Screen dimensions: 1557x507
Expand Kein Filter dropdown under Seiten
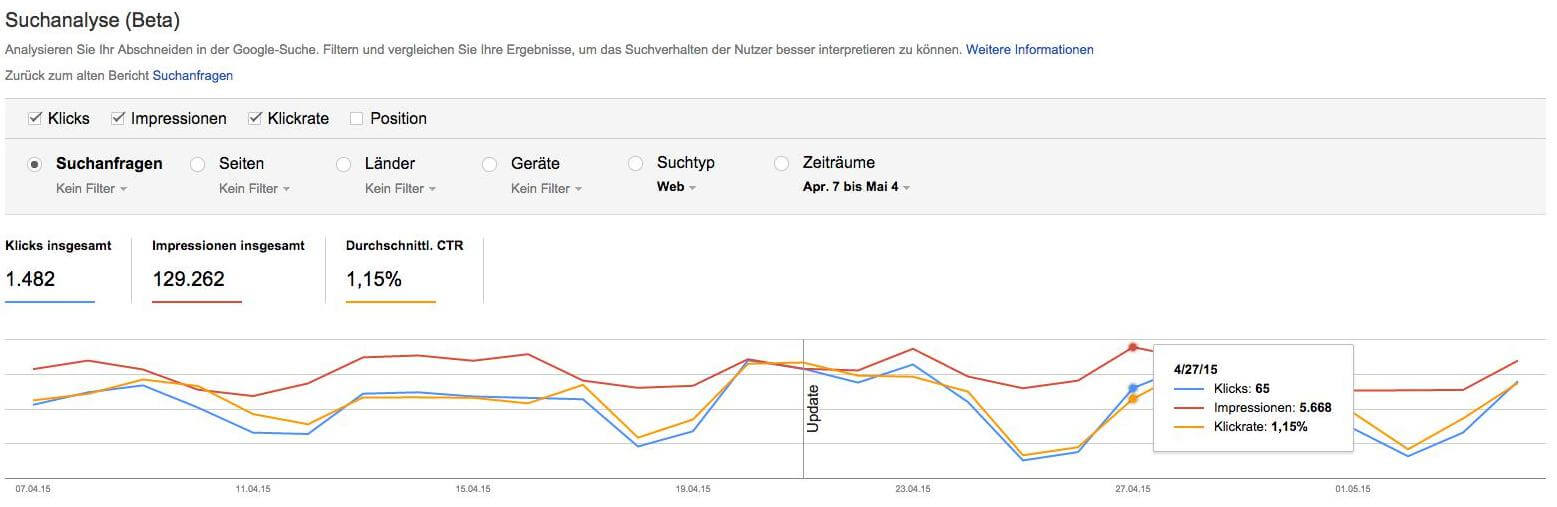(254, 188)
